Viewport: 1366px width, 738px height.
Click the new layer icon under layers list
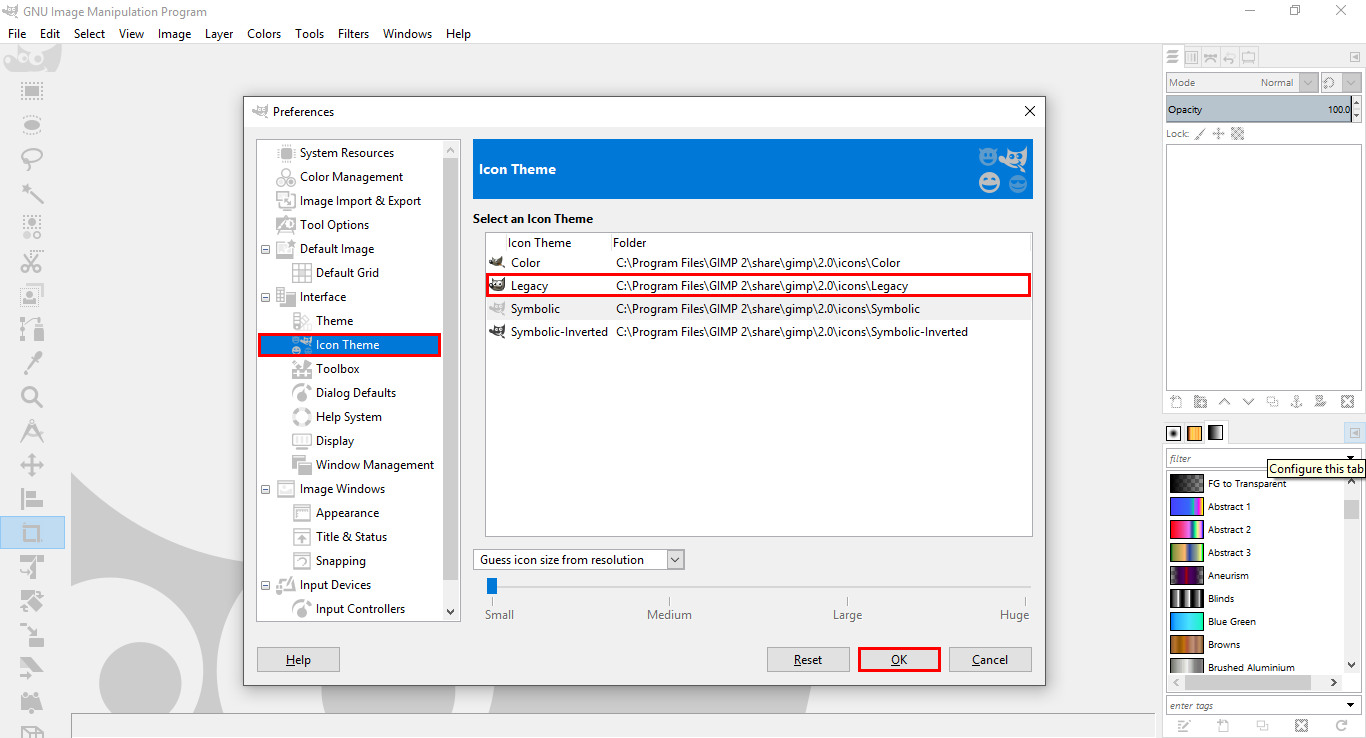coord(1176,401)
